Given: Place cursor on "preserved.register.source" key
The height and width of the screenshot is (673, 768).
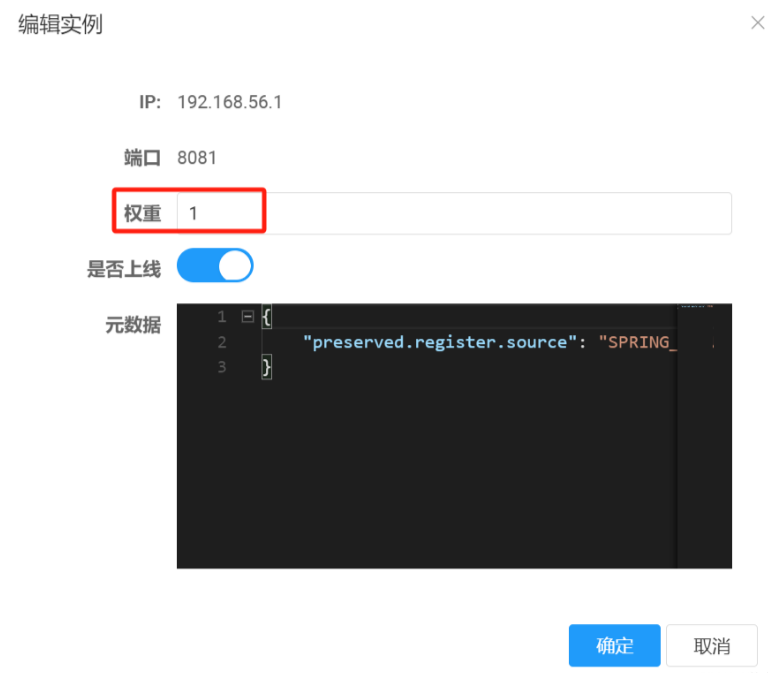Looking at the screenshot, I should pyautogui.click(x=440, y=342).
